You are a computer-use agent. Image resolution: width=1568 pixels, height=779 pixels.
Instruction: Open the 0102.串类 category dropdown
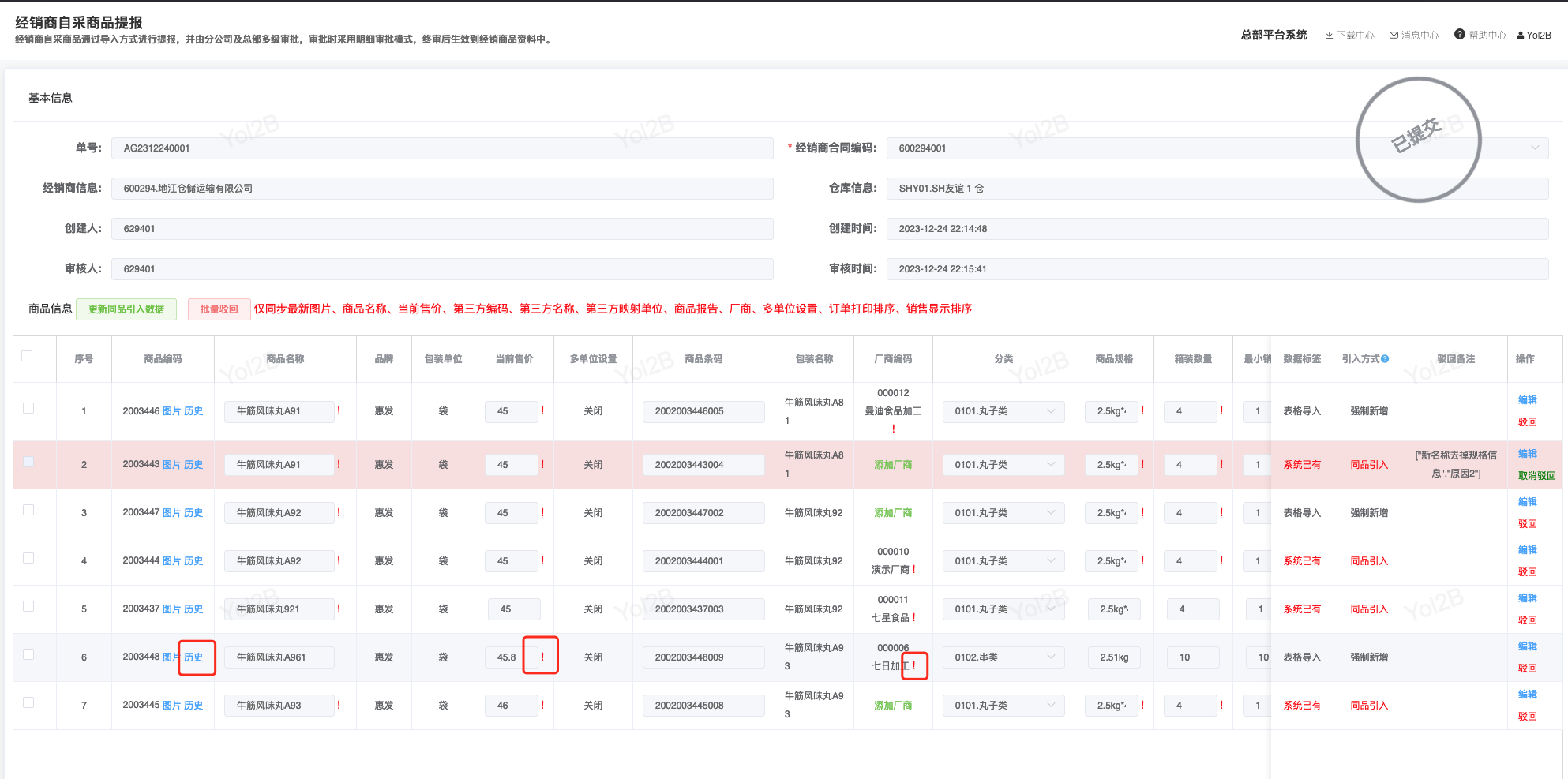pyautogui.click(x=1003, y=657)
